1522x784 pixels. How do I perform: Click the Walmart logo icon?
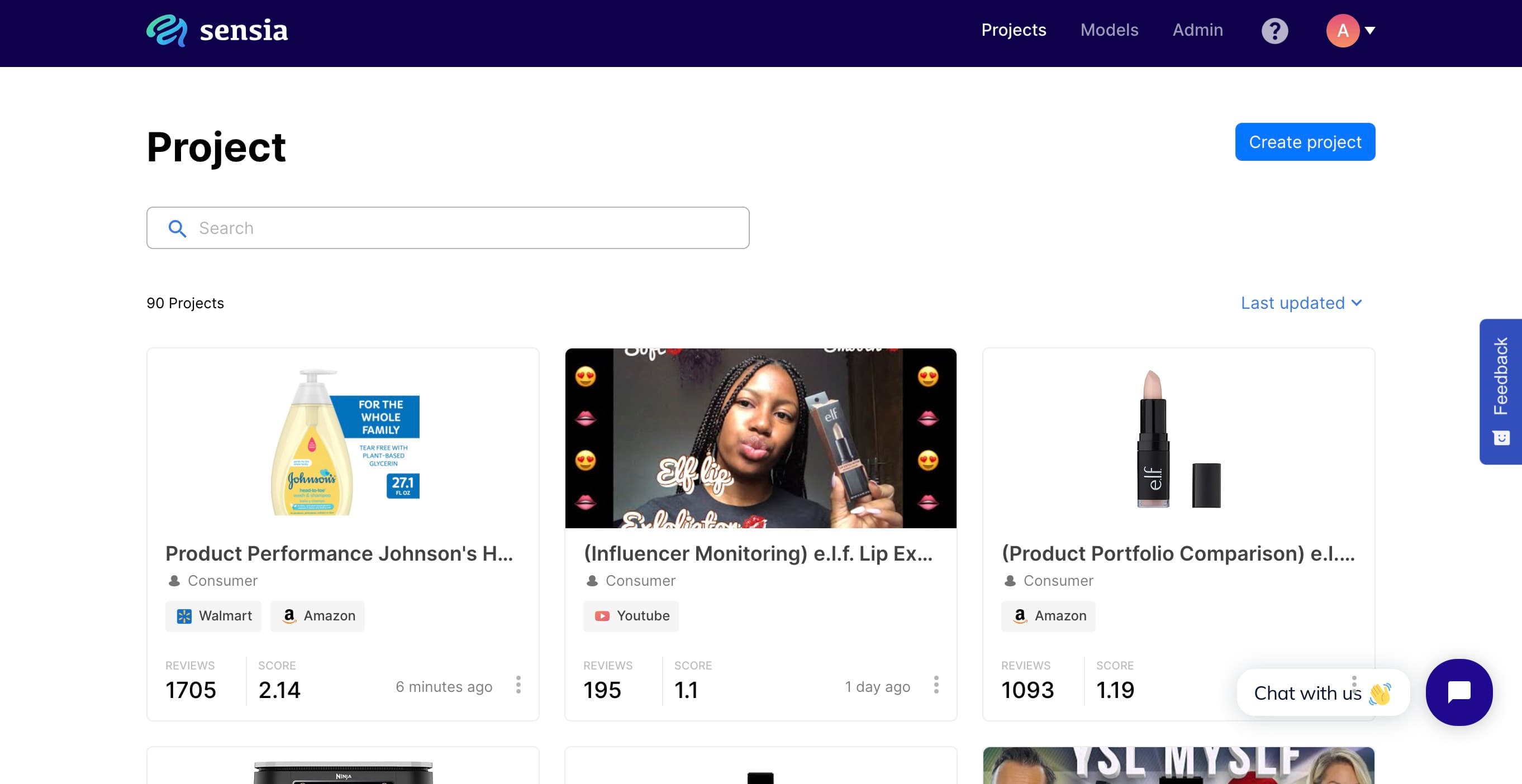[x=184, y=616]
